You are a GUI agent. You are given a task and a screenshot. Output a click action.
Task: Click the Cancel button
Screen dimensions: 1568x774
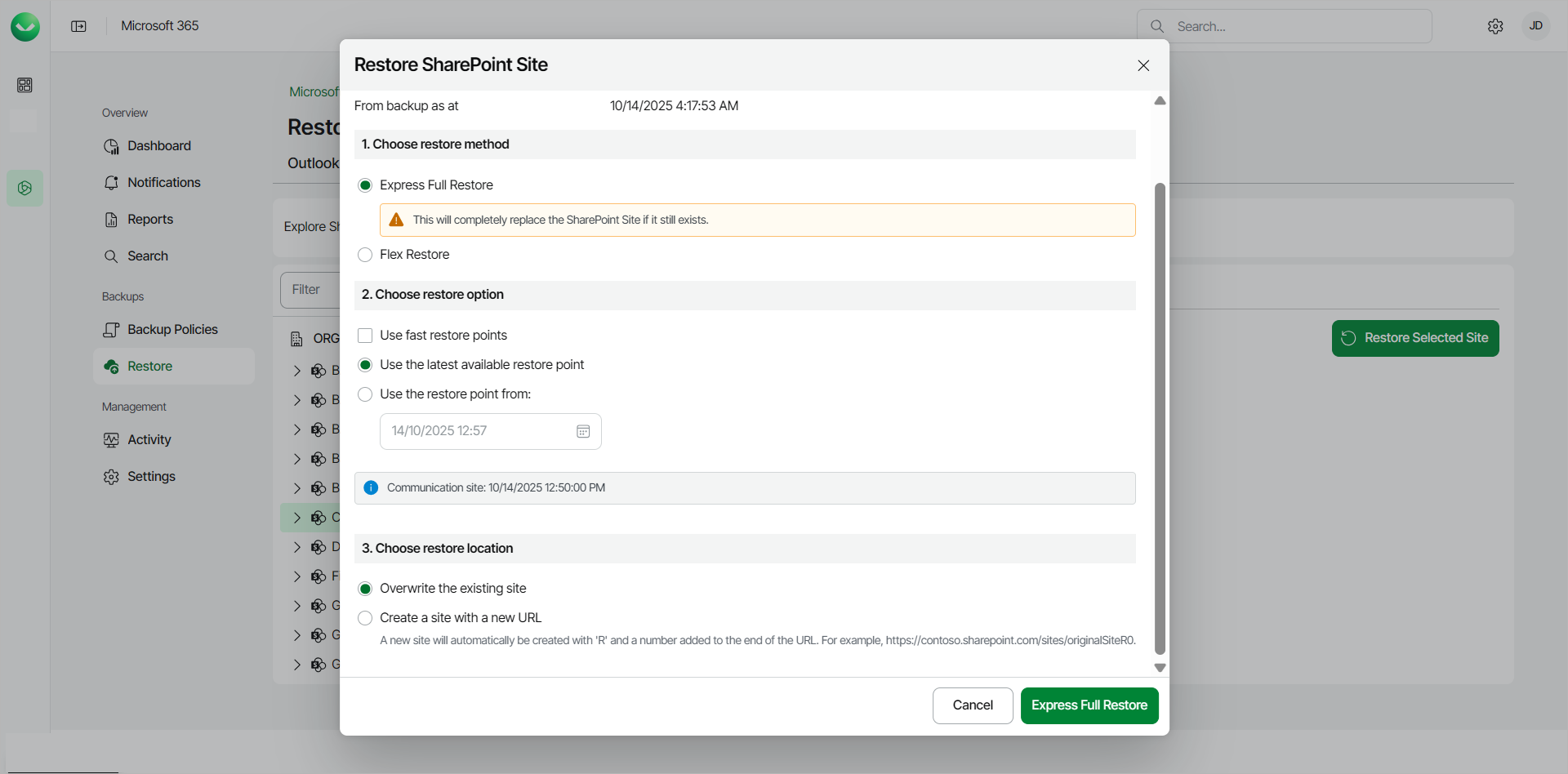point(972,705)
